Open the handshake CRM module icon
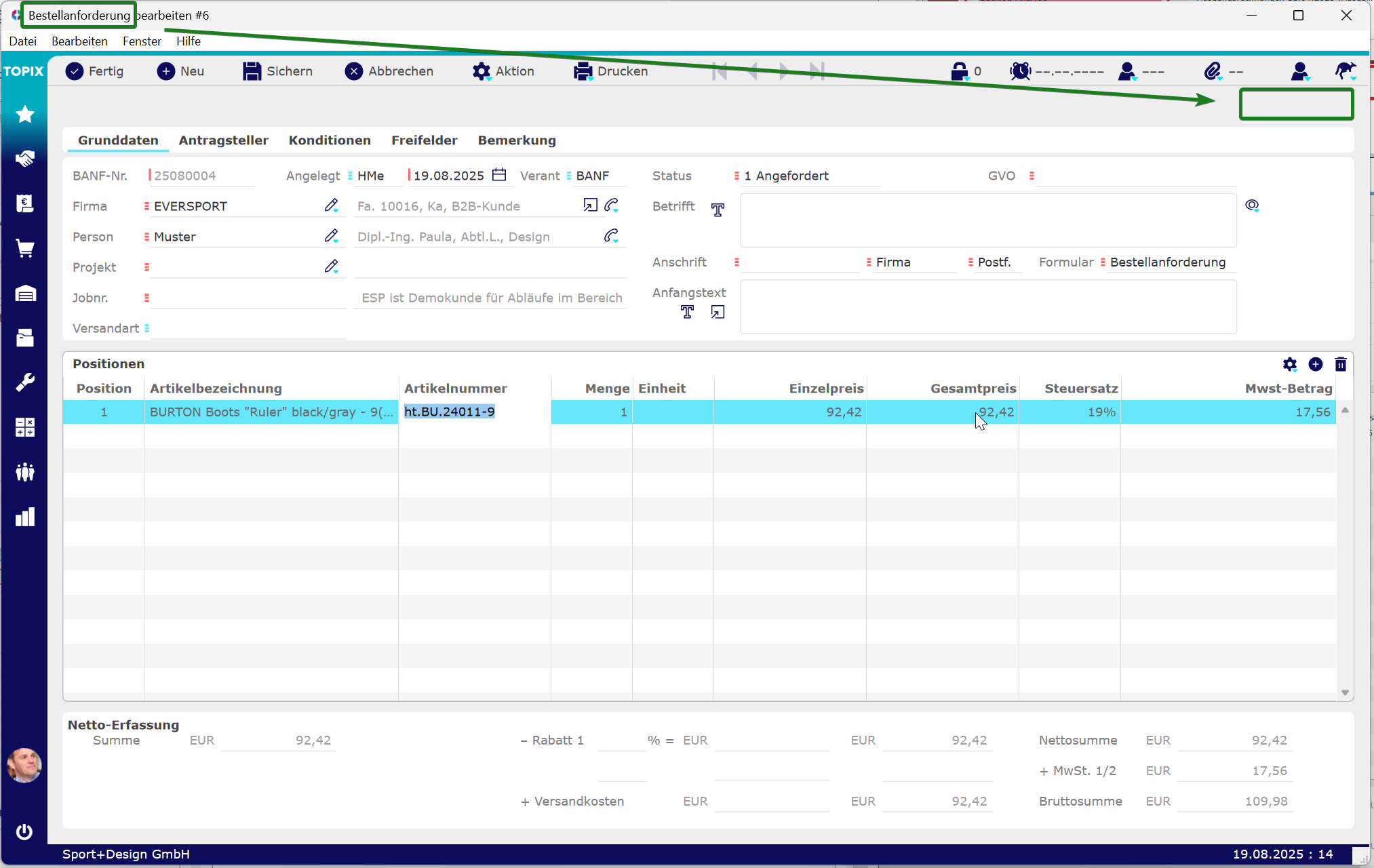This screenshot has width=1374, height=868. coord(25,159)
